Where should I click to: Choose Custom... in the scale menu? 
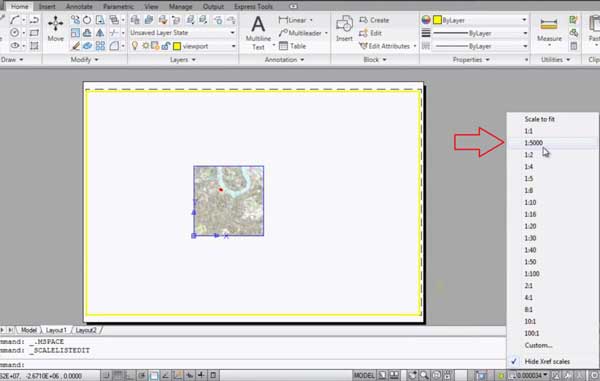pos(538,345)
